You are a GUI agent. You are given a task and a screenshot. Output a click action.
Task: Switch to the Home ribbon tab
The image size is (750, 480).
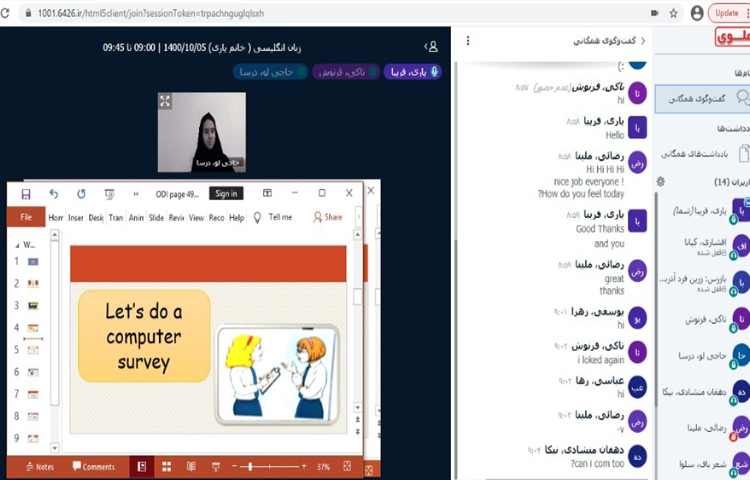pos(55,218)
